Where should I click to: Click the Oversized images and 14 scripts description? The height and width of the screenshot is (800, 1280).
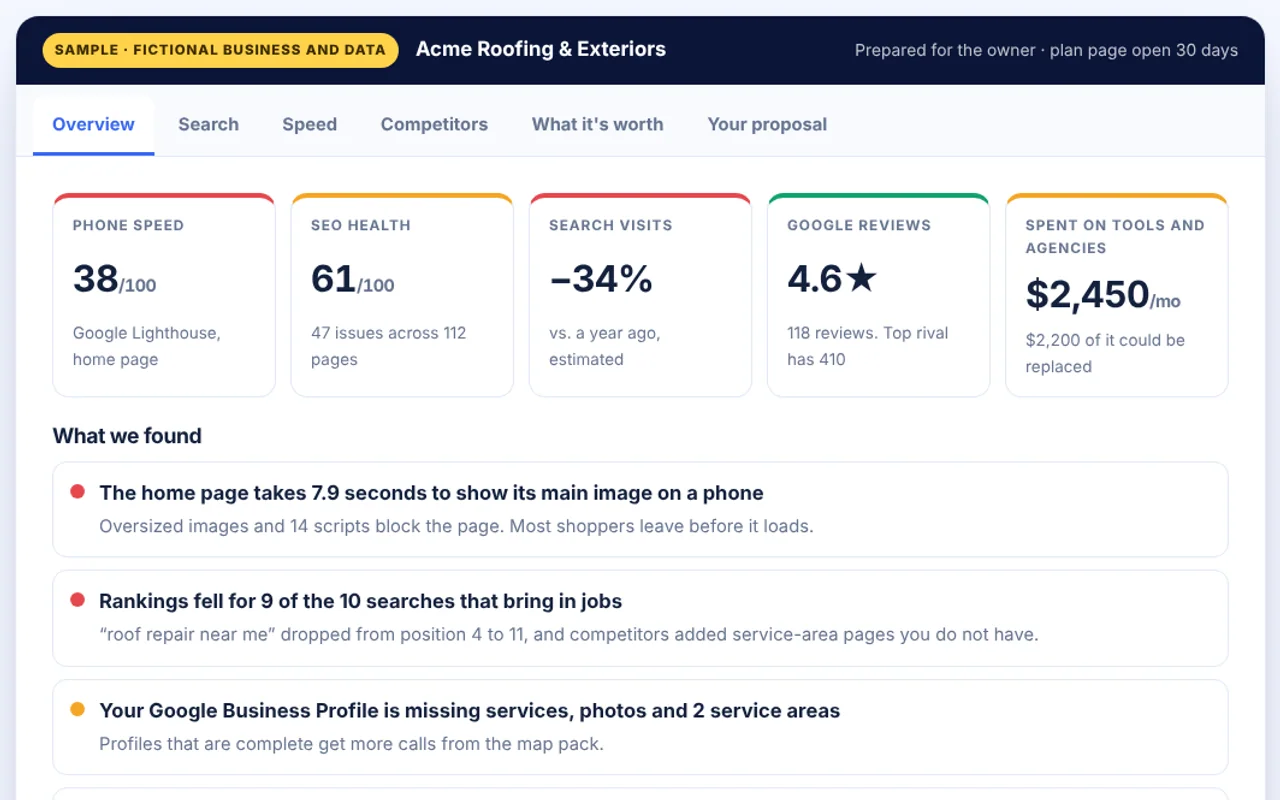click(456, 526)
